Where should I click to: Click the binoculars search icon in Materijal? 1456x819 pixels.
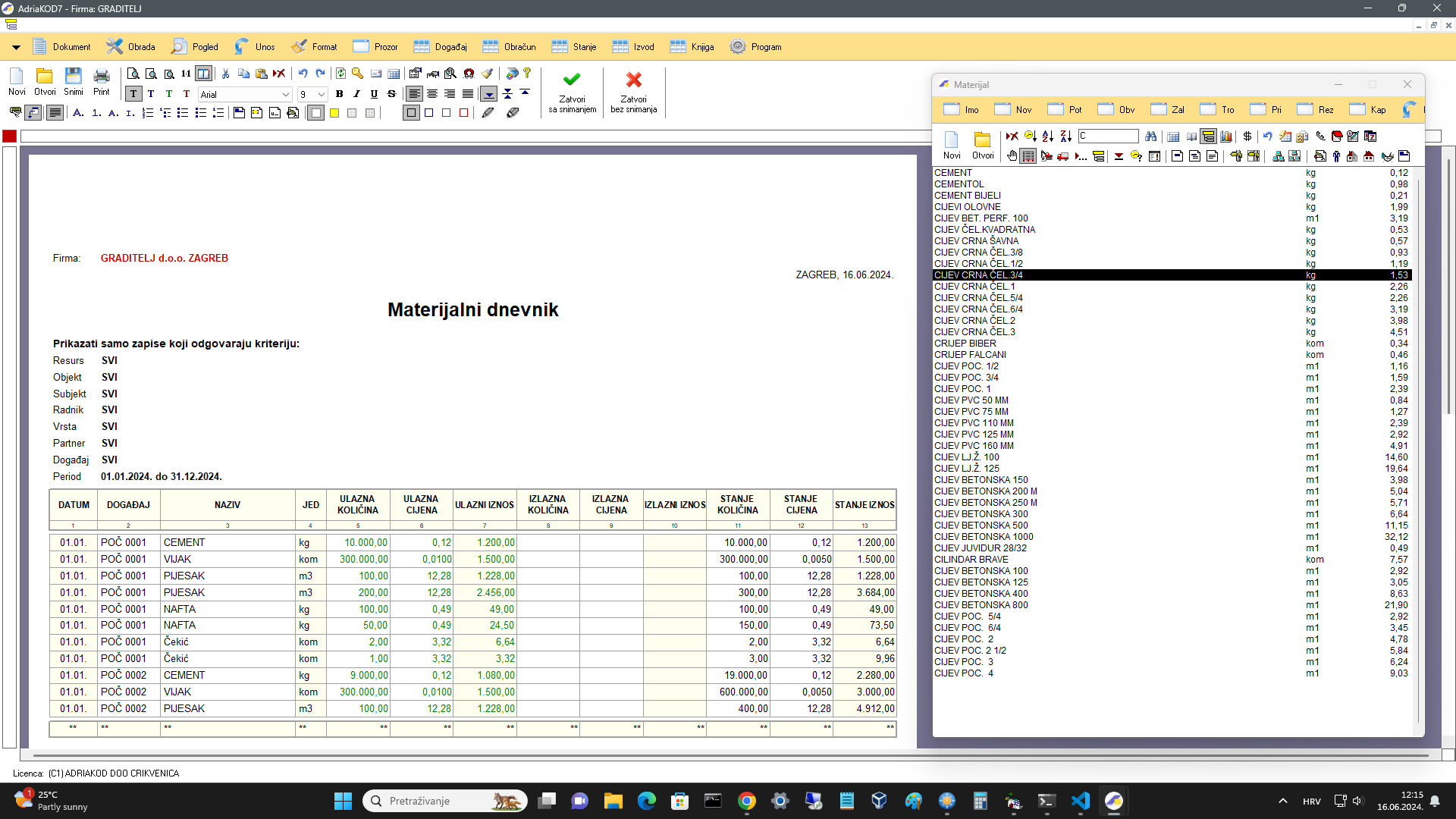[1151, 136]
